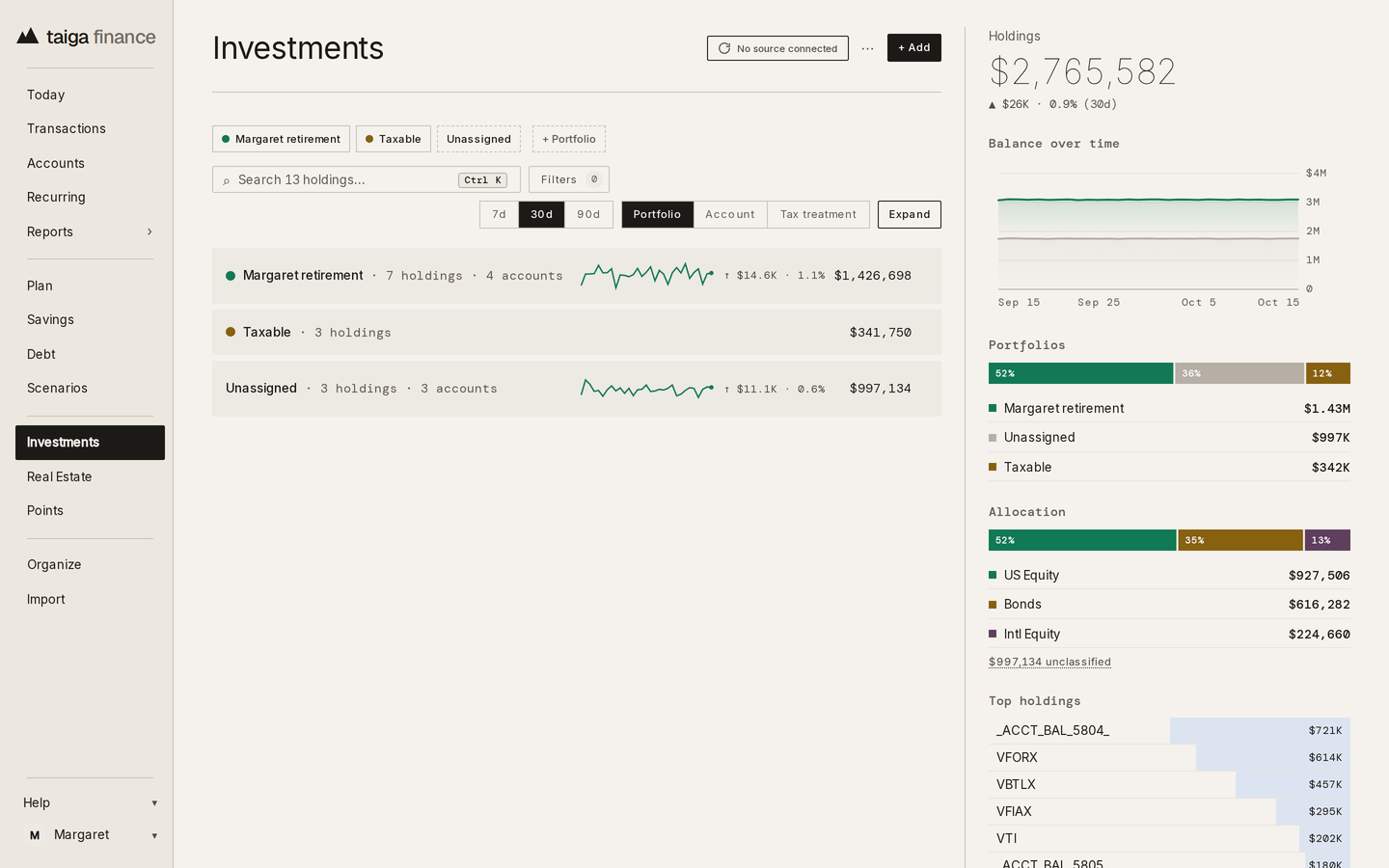
Task: Expand the Reports submenu chevron
Action: [150, 231]
